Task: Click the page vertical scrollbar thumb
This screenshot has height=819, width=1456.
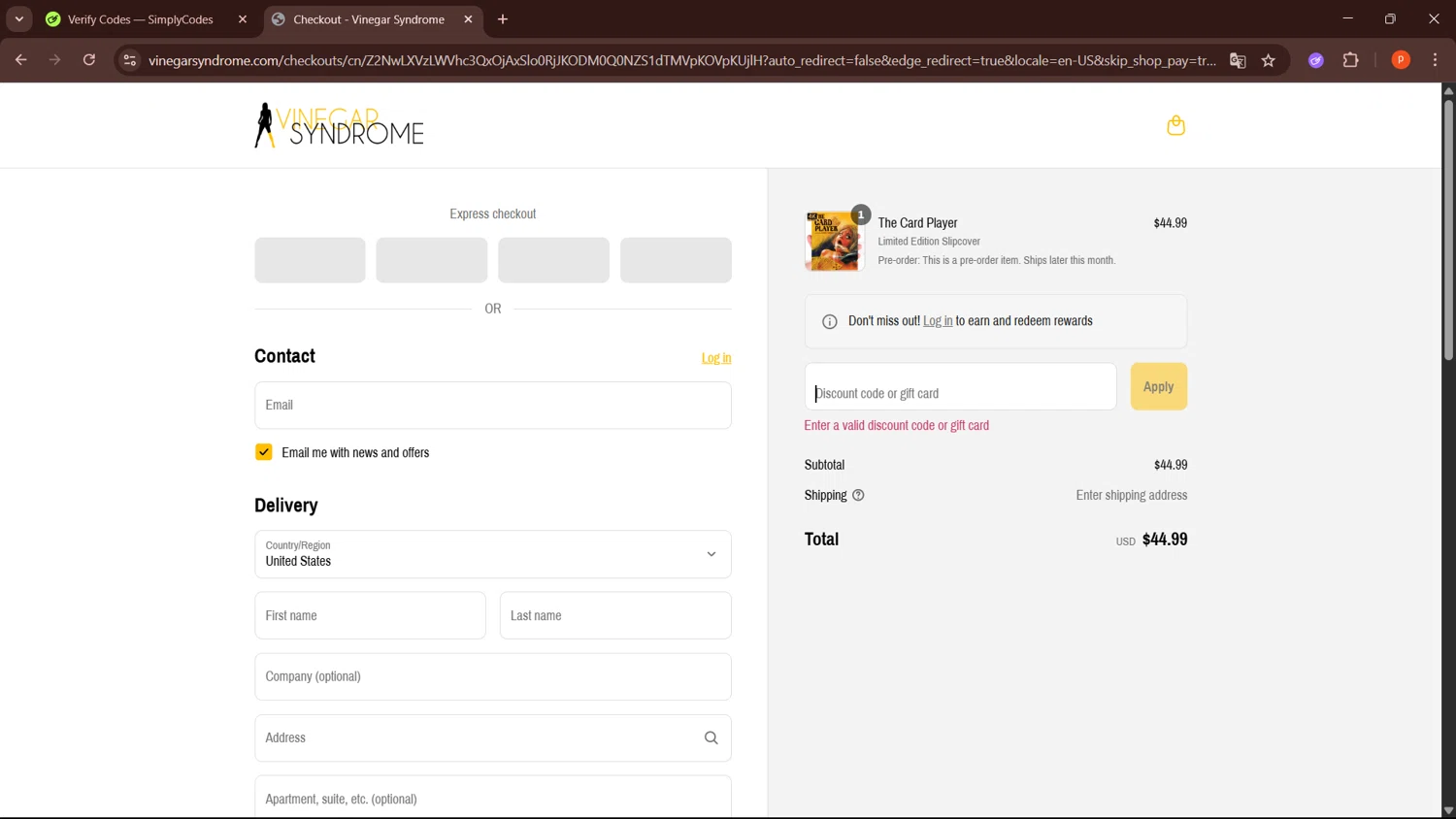Action: 1448,229
